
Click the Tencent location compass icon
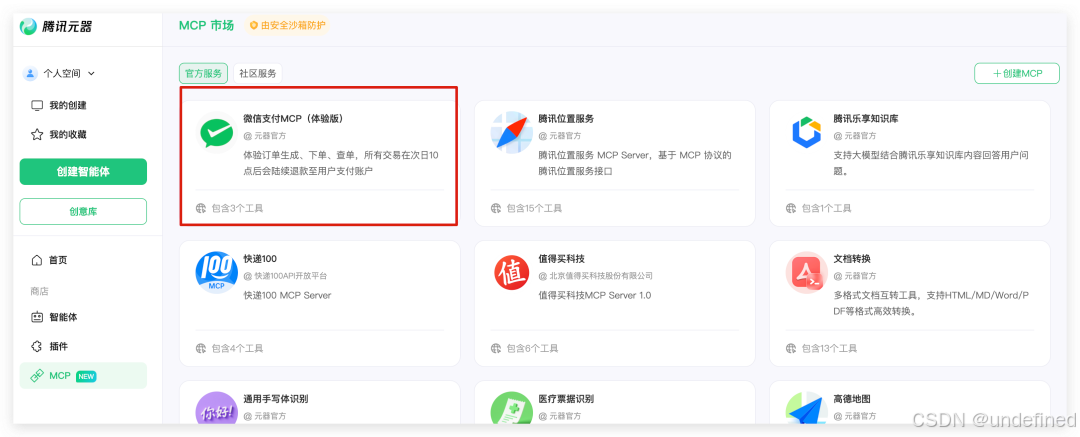pyautogui.click(x=511, y=130)
